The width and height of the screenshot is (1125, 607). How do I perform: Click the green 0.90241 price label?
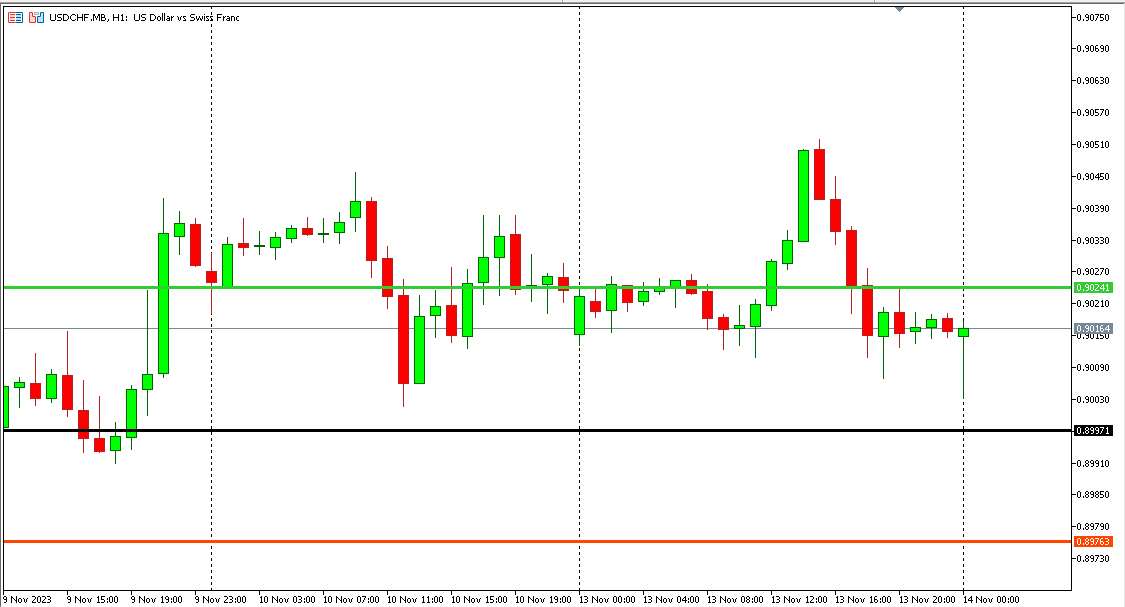click(x=1093, y=288)
